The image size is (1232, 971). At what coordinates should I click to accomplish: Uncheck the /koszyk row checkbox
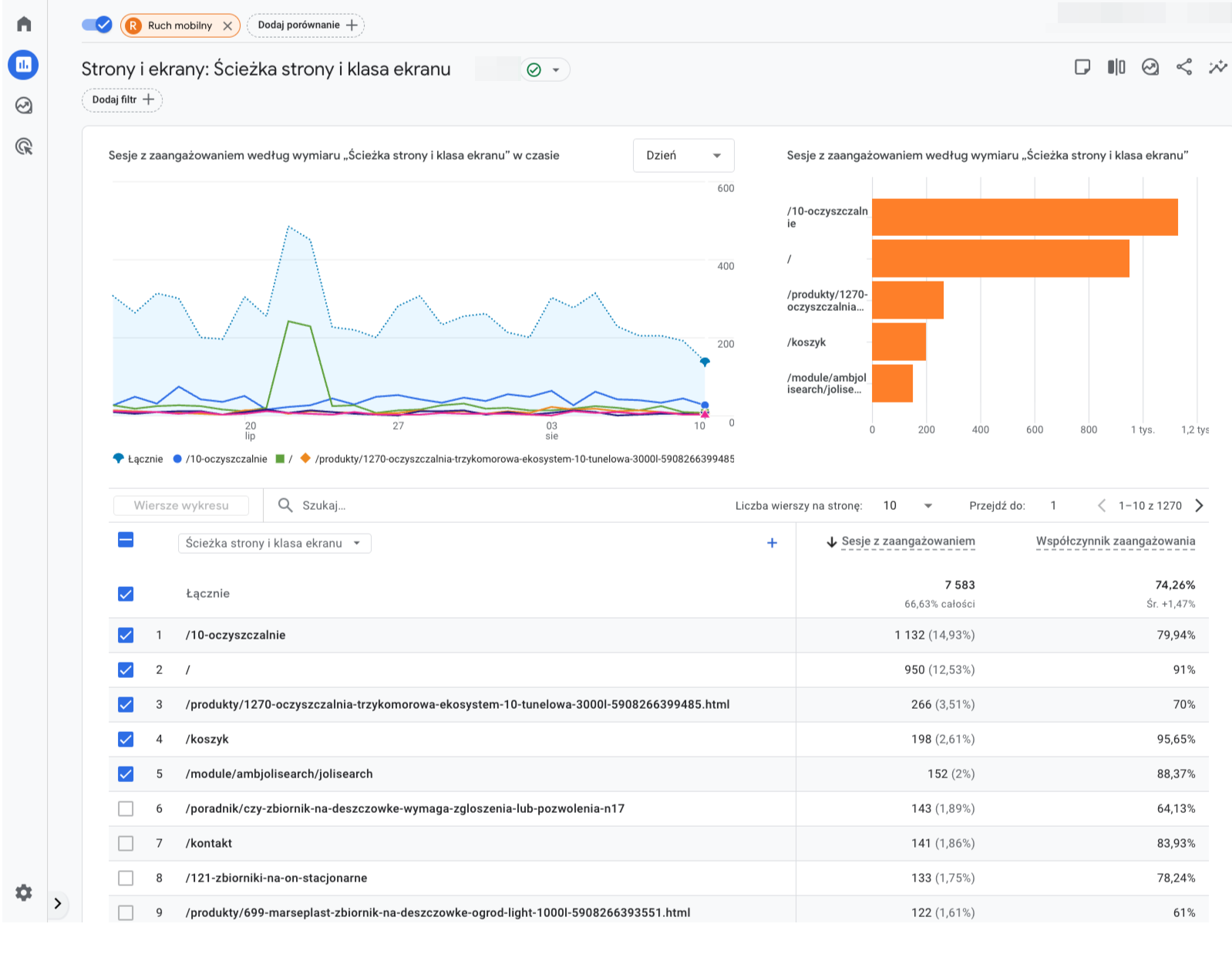[x=126, y=739]
